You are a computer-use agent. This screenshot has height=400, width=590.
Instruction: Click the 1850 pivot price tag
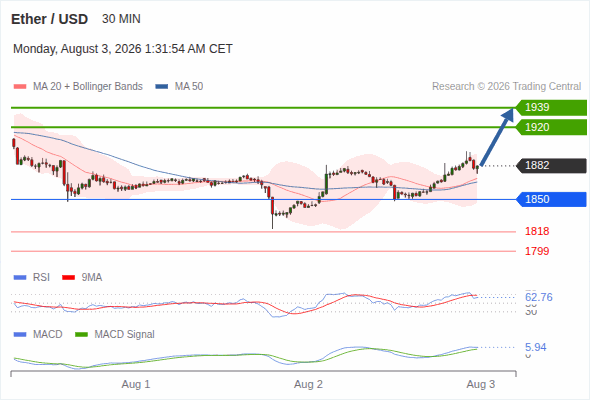point(551,199)
